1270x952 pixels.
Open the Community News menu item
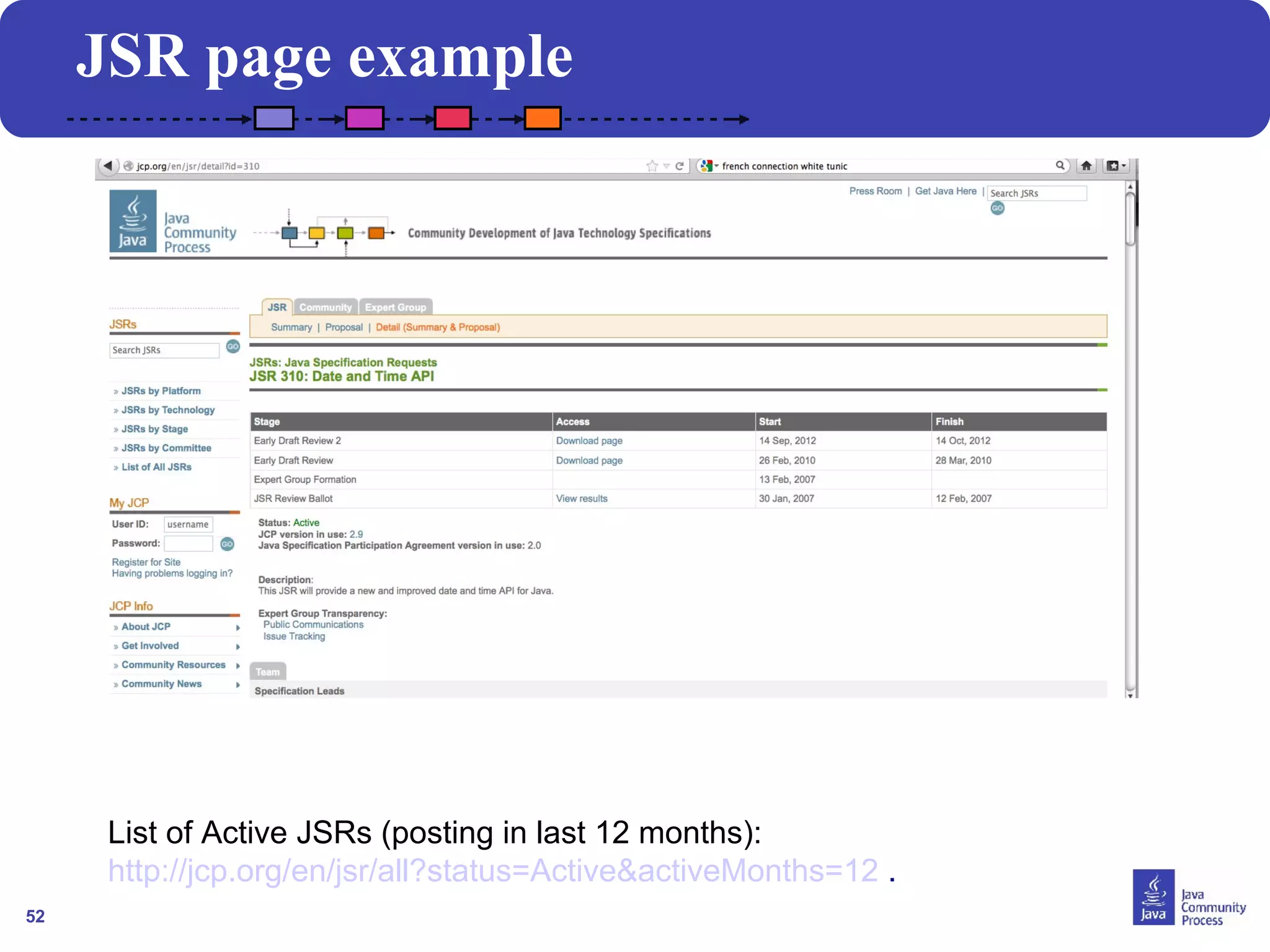click(161, 684)
